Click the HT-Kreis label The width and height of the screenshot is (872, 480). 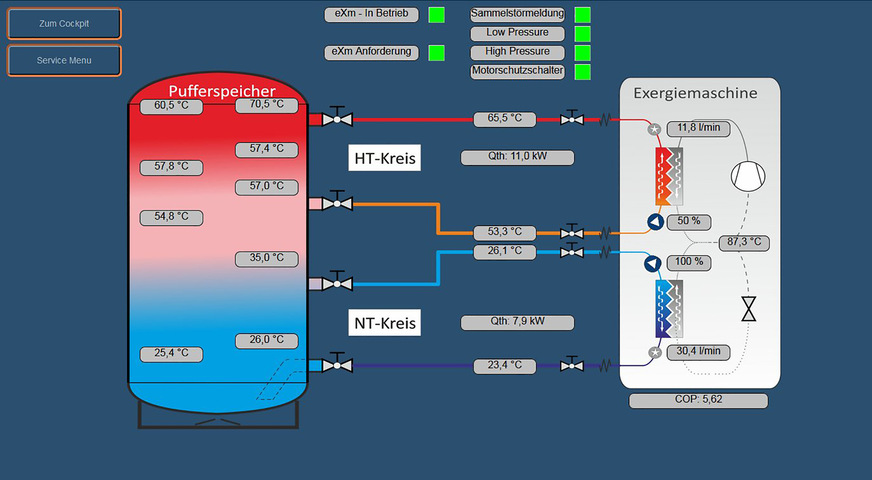[x=384, y=158]
